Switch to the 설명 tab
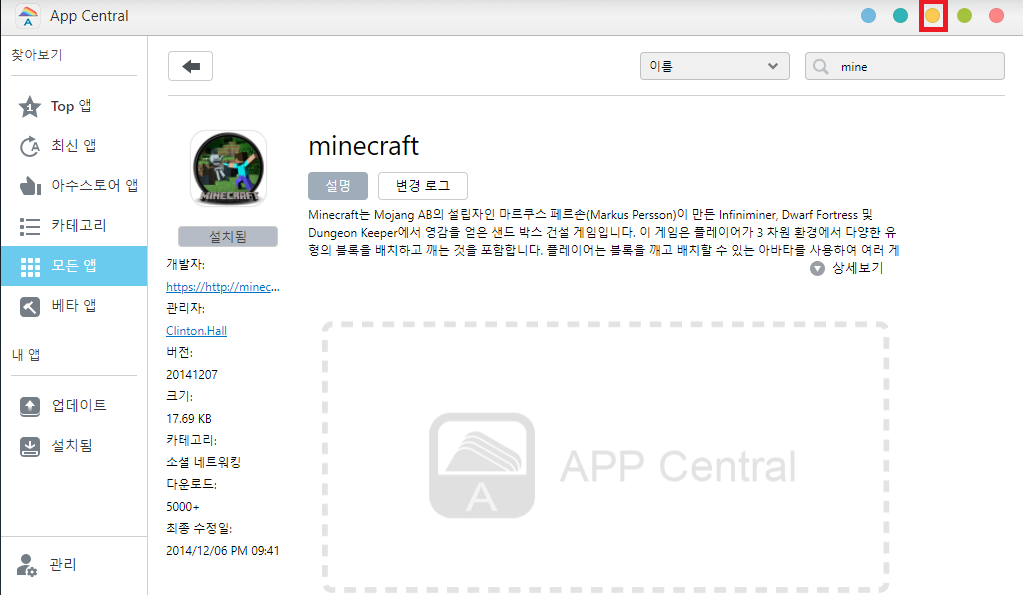1023x595 pixels. 338,186
